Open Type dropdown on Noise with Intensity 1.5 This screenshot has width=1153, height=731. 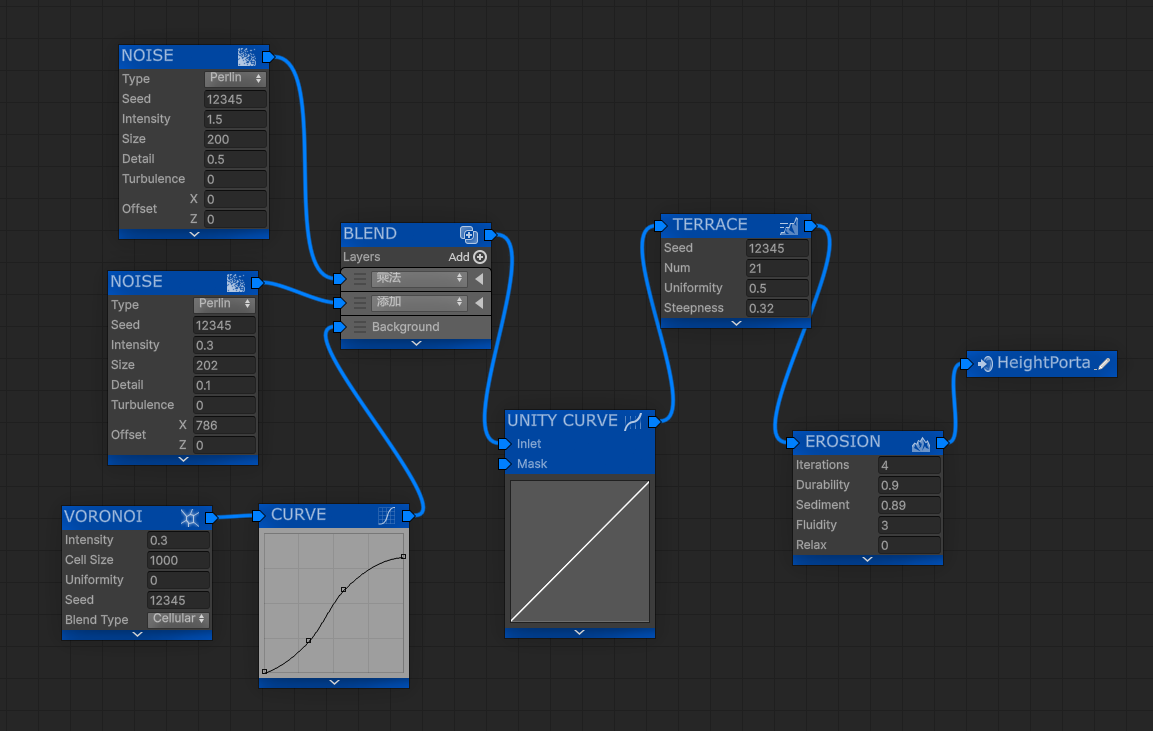(235, 78)
